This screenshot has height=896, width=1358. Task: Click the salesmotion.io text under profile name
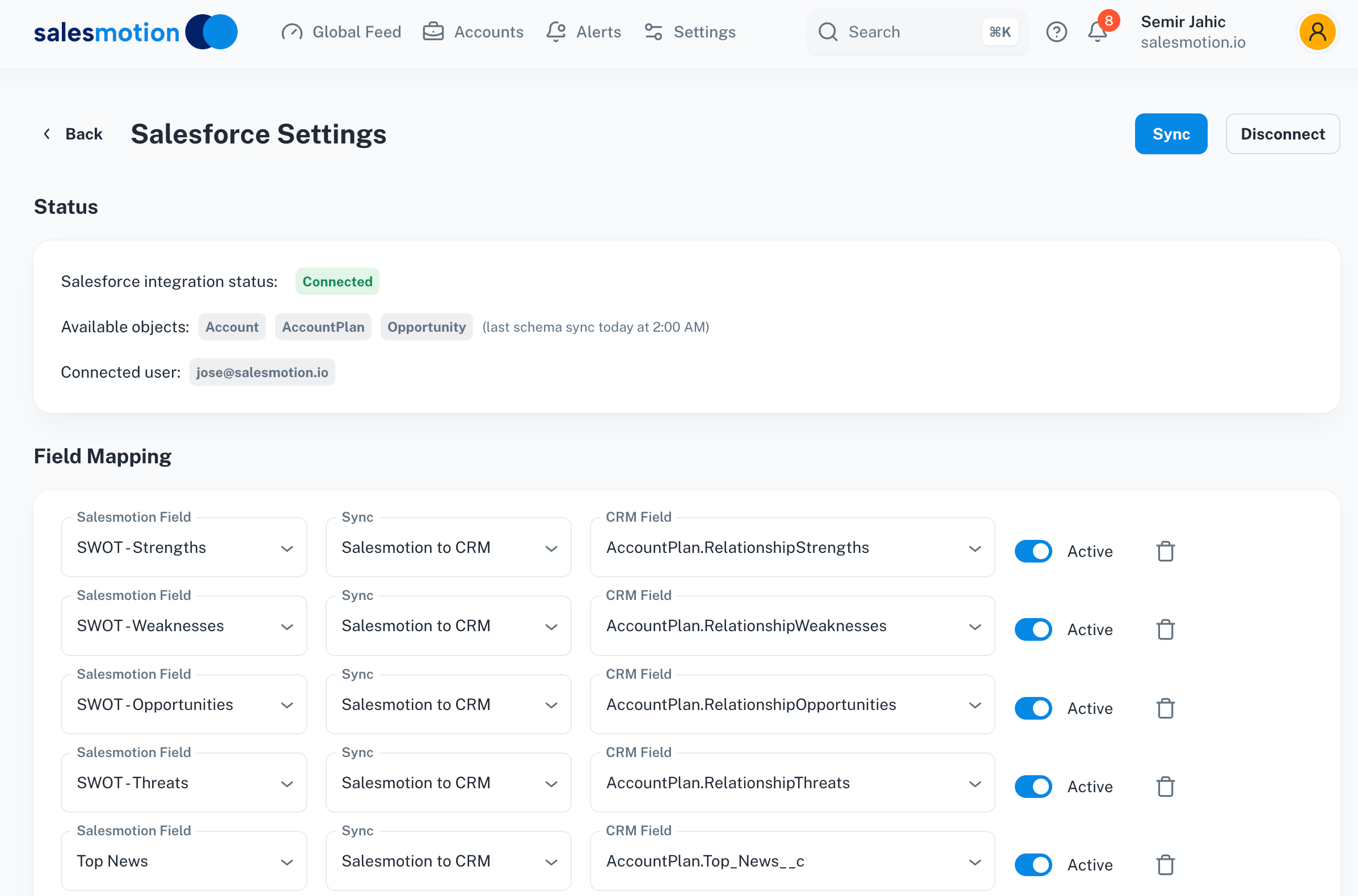[x=1193, y=43]
